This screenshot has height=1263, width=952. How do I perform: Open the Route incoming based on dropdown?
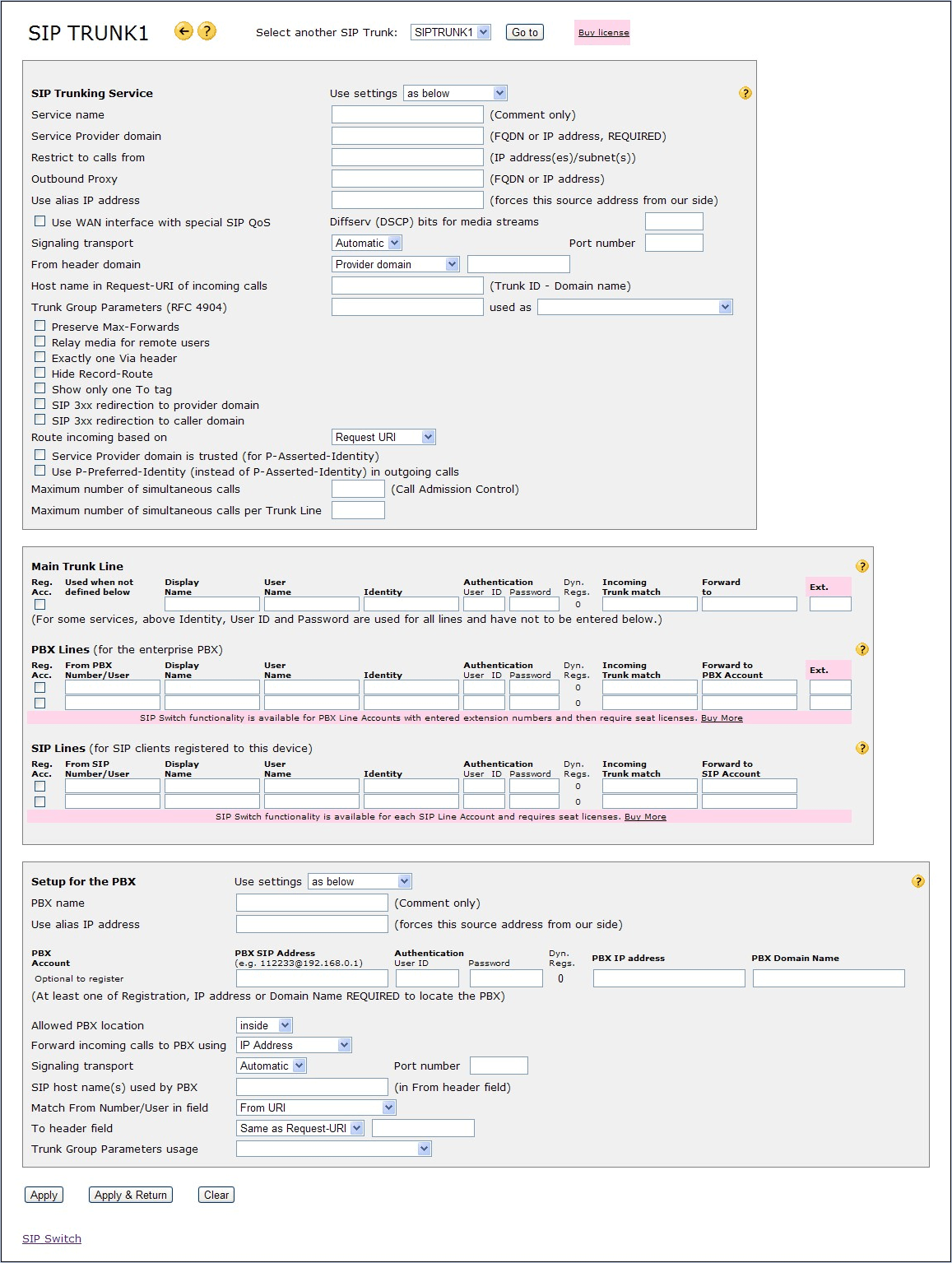pos(383,437)
